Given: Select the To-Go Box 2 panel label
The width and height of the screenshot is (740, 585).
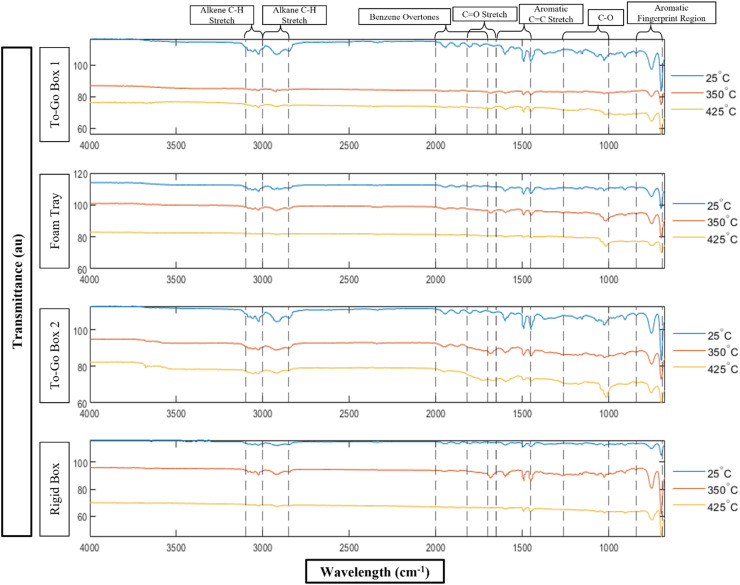Looking at the screenshot, I should (55, 355).
